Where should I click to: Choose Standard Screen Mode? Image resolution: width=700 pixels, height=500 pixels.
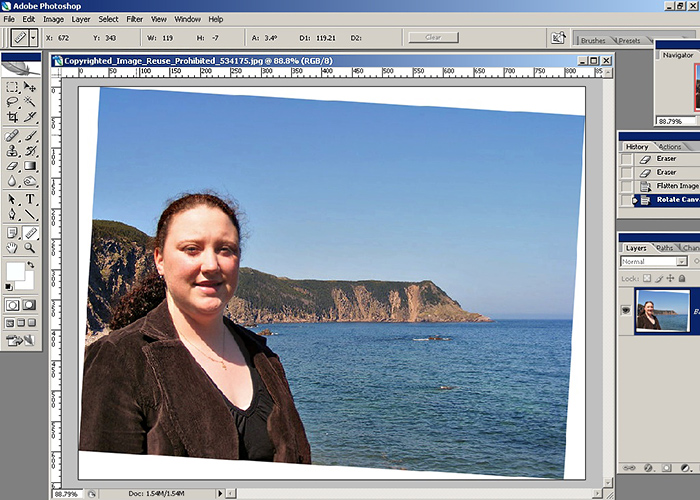click(x=10, y=322)
